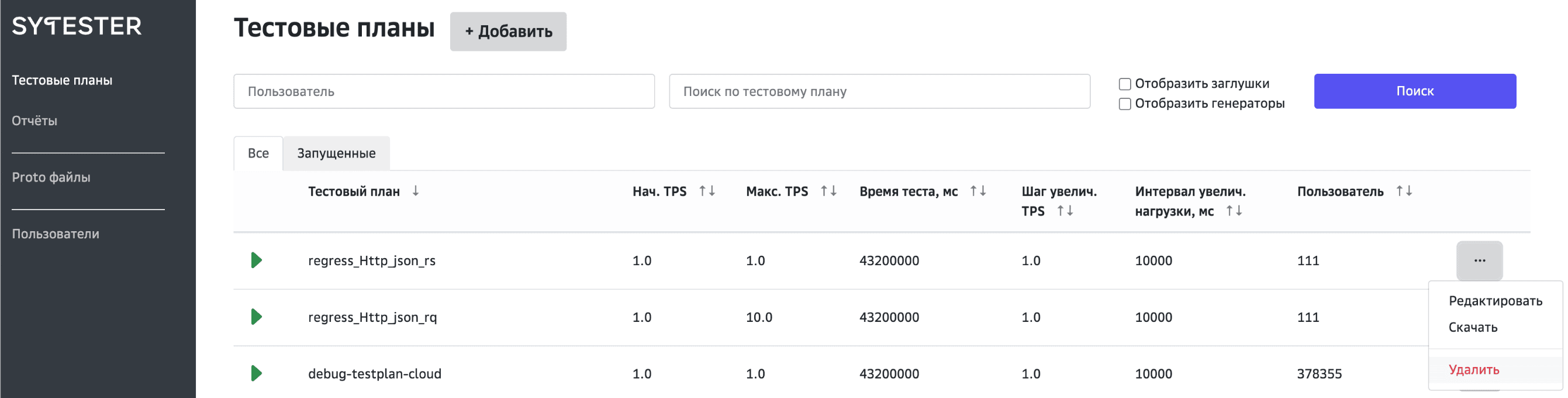The height and width of the screenshot is (398, 1568).
Task: Click Удалить to delete the test plan
Action: pos(1474,369)
